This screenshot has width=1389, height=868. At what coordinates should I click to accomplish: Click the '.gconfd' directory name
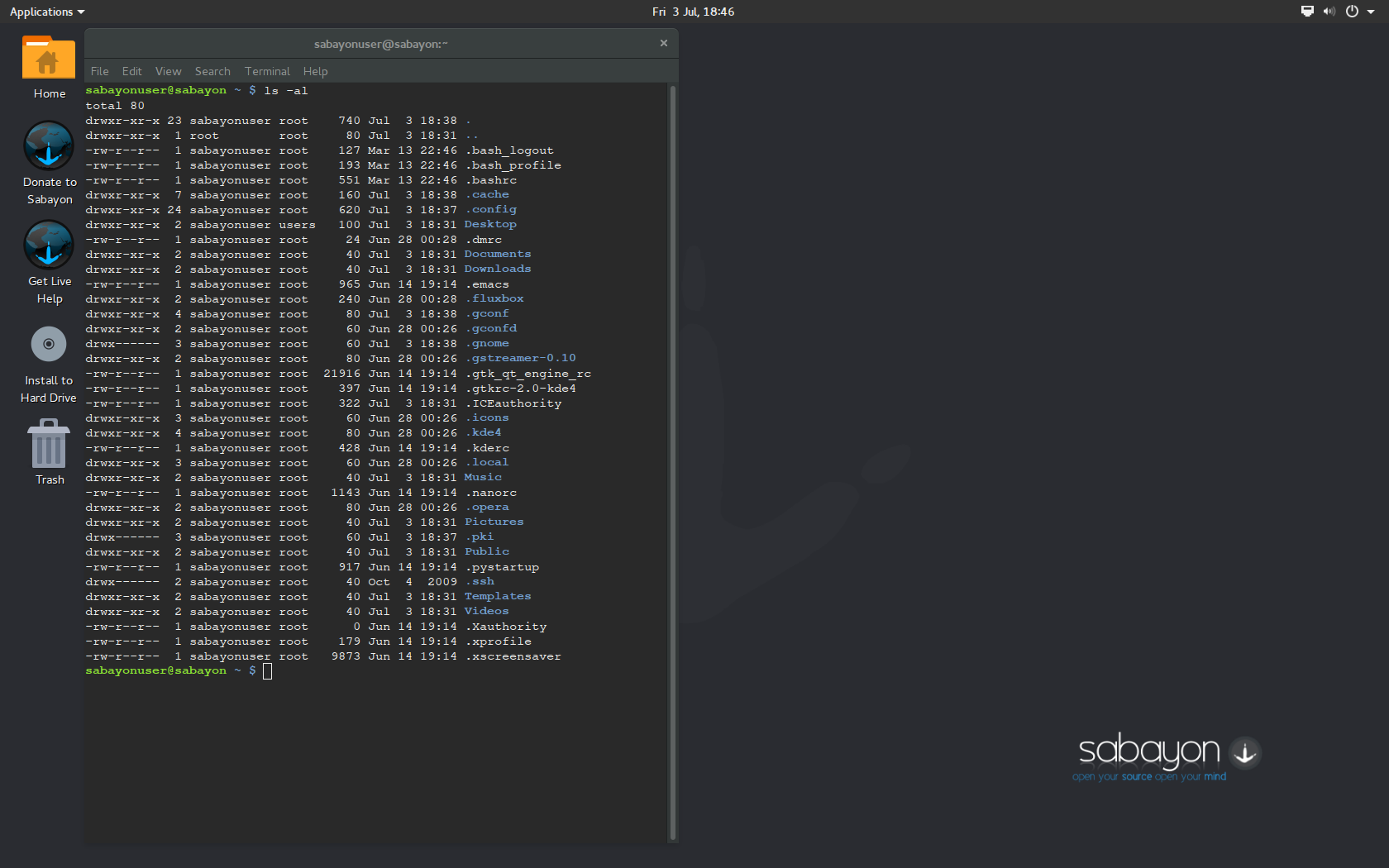point(490,329)
